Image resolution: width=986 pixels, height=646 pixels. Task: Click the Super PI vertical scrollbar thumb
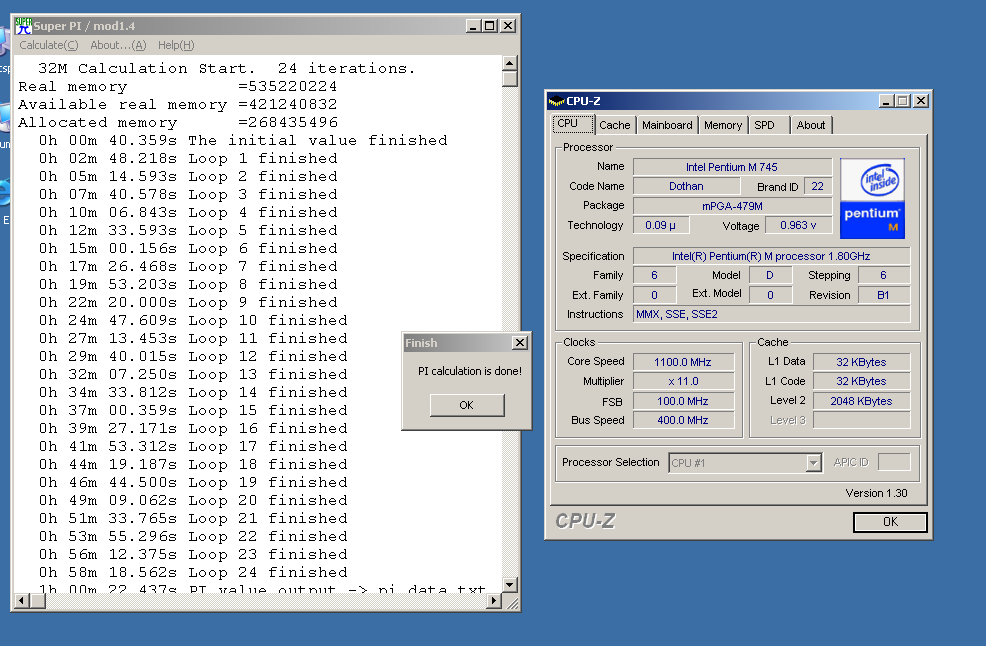(510, 79)
